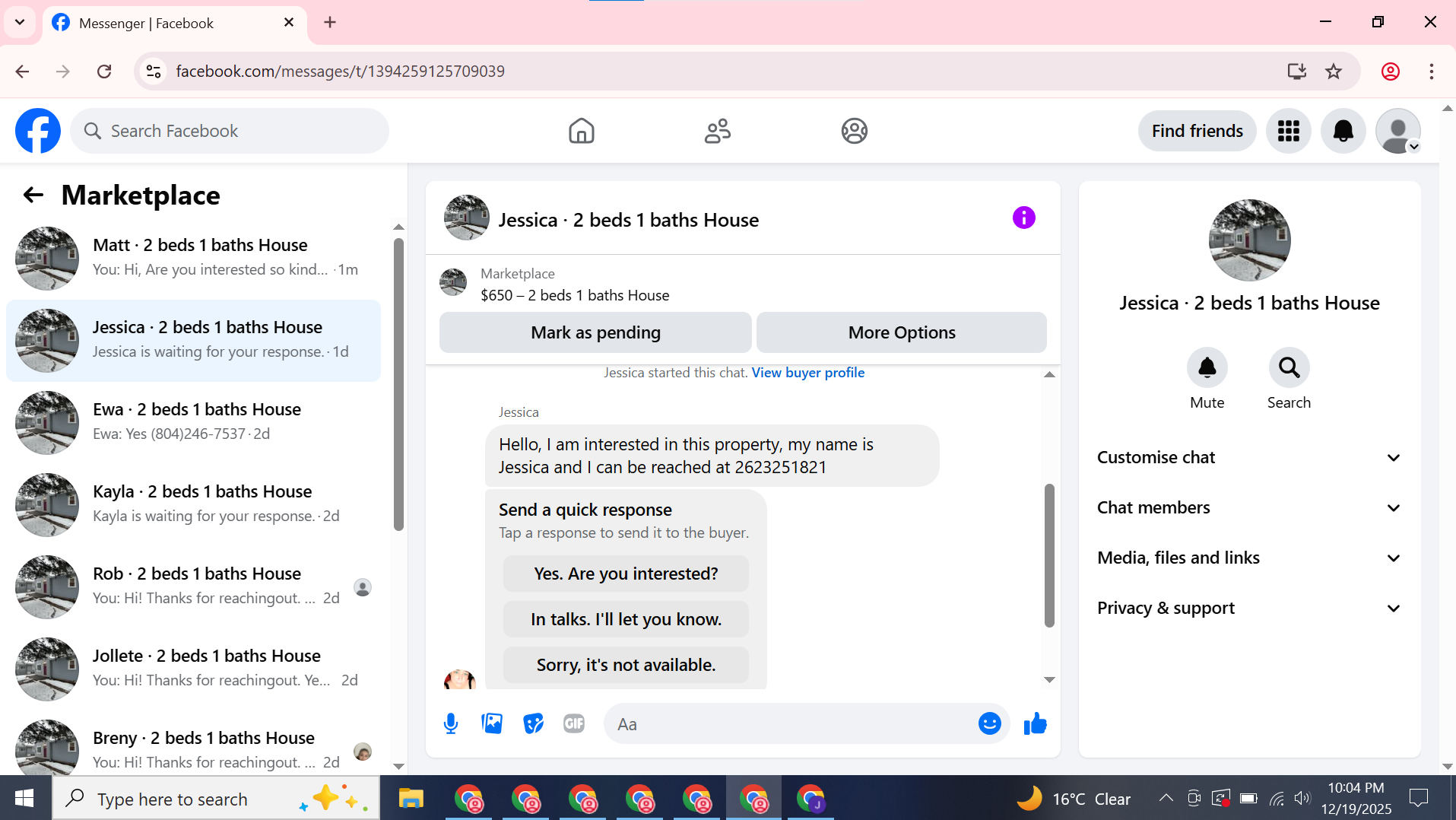Image resolution: width=1456 pixels, height=820 pixels.
Task: Attach a photo with the image icon
Action: point(492,724)
